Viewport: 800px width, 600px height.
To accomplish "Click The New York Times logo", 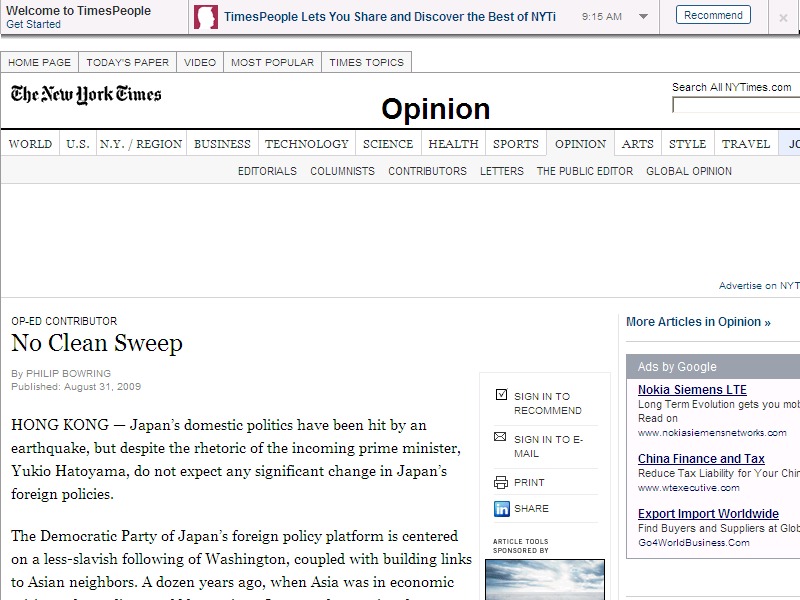I will (x=86, y=94).
